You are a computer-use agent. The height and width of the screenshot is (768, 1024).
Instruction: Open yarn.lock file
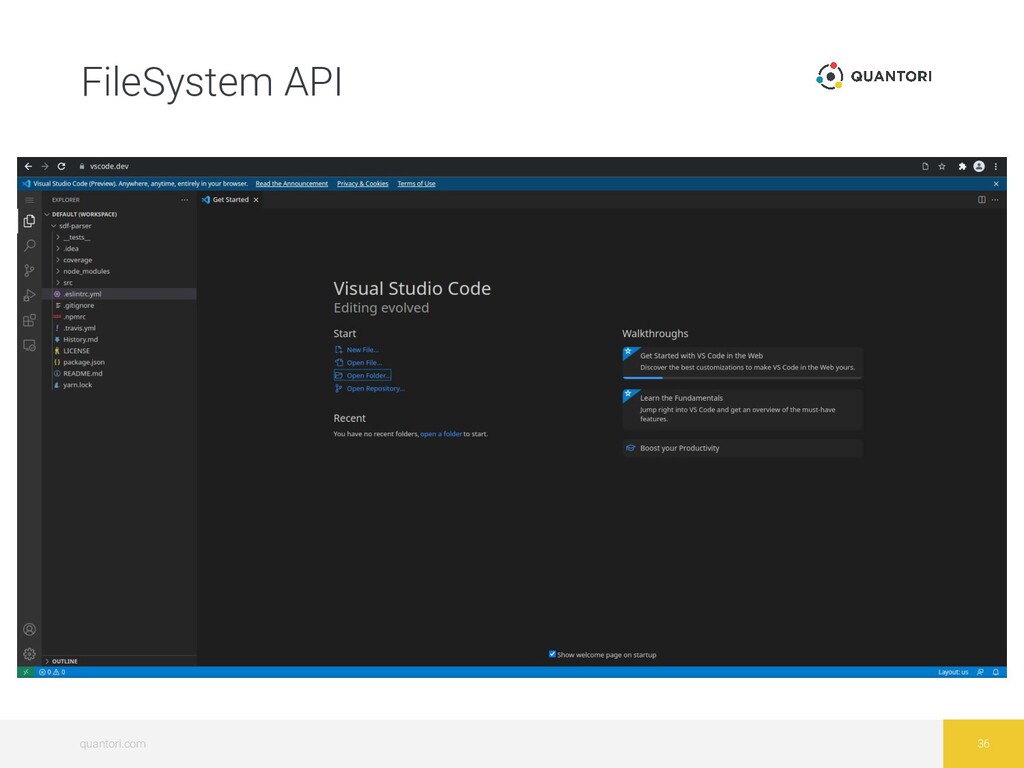(x=77, y=385)
